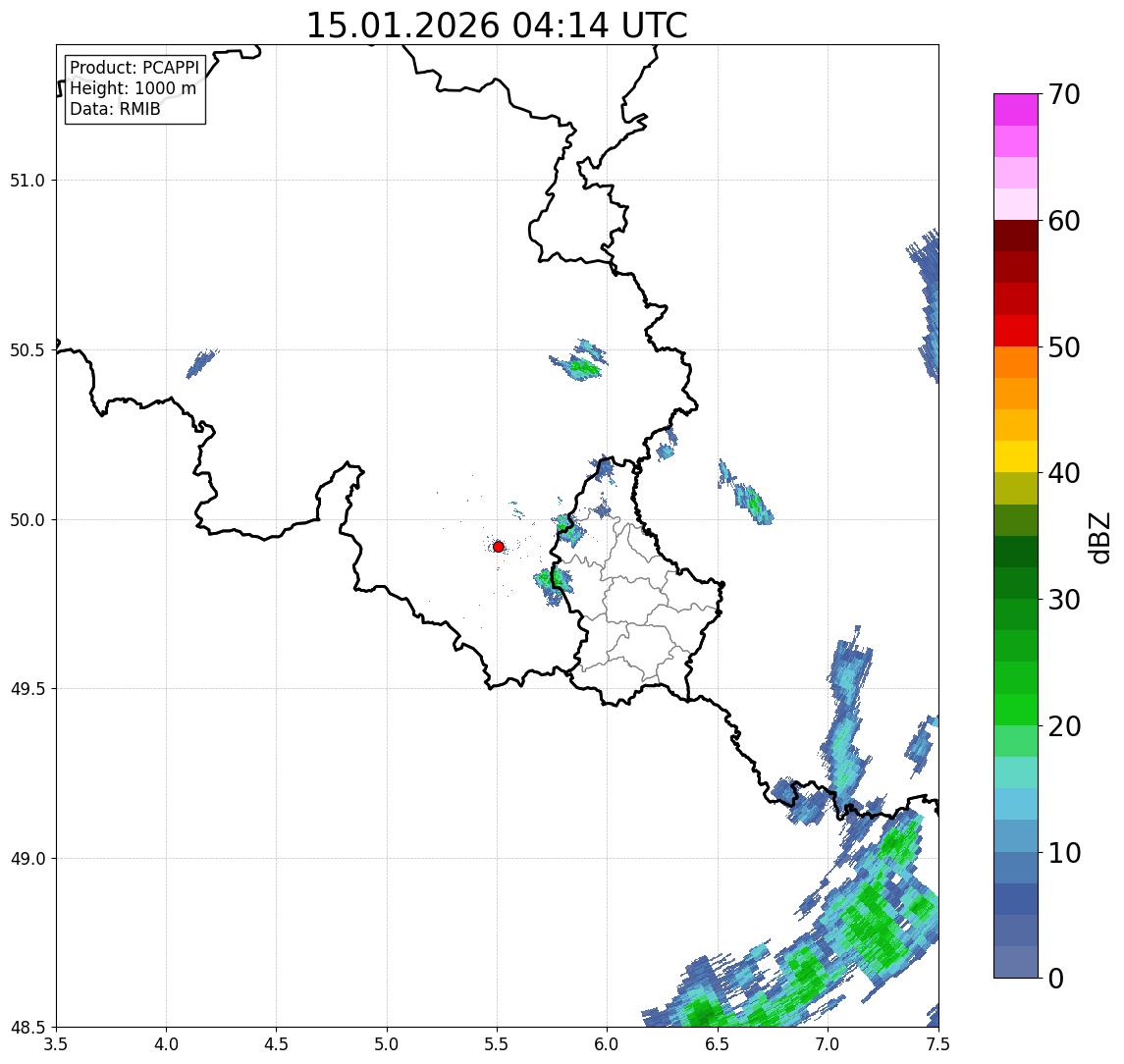1124x1064 pixels.
Task: Click colorbar tick label 50
Action: click(1064, 347)
